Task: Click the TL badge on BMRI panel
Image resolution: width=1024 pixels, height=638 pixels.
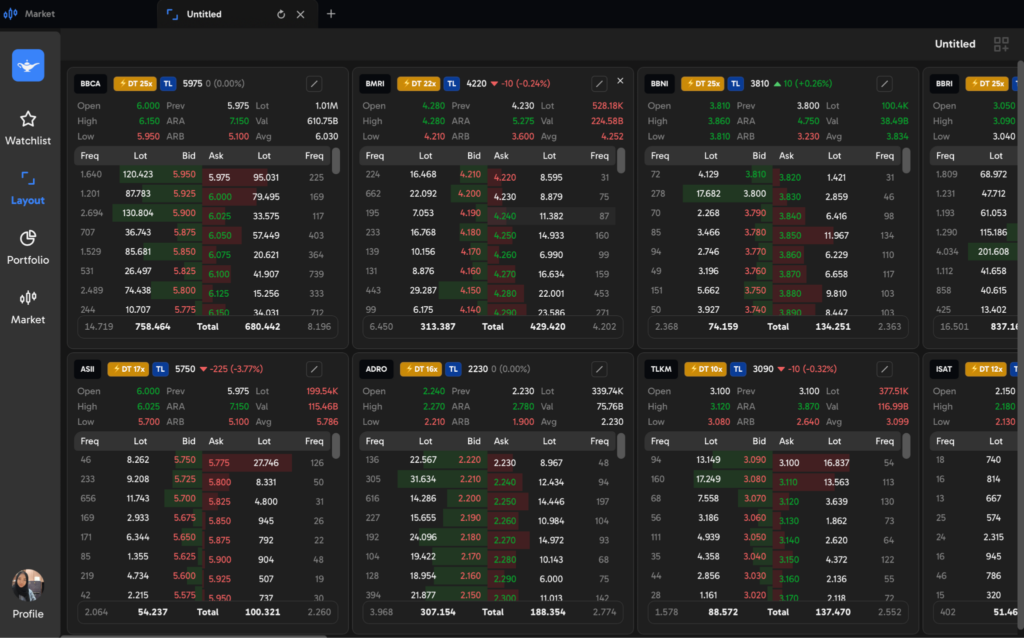Action: pyautogui.click(x=452, y=84)
